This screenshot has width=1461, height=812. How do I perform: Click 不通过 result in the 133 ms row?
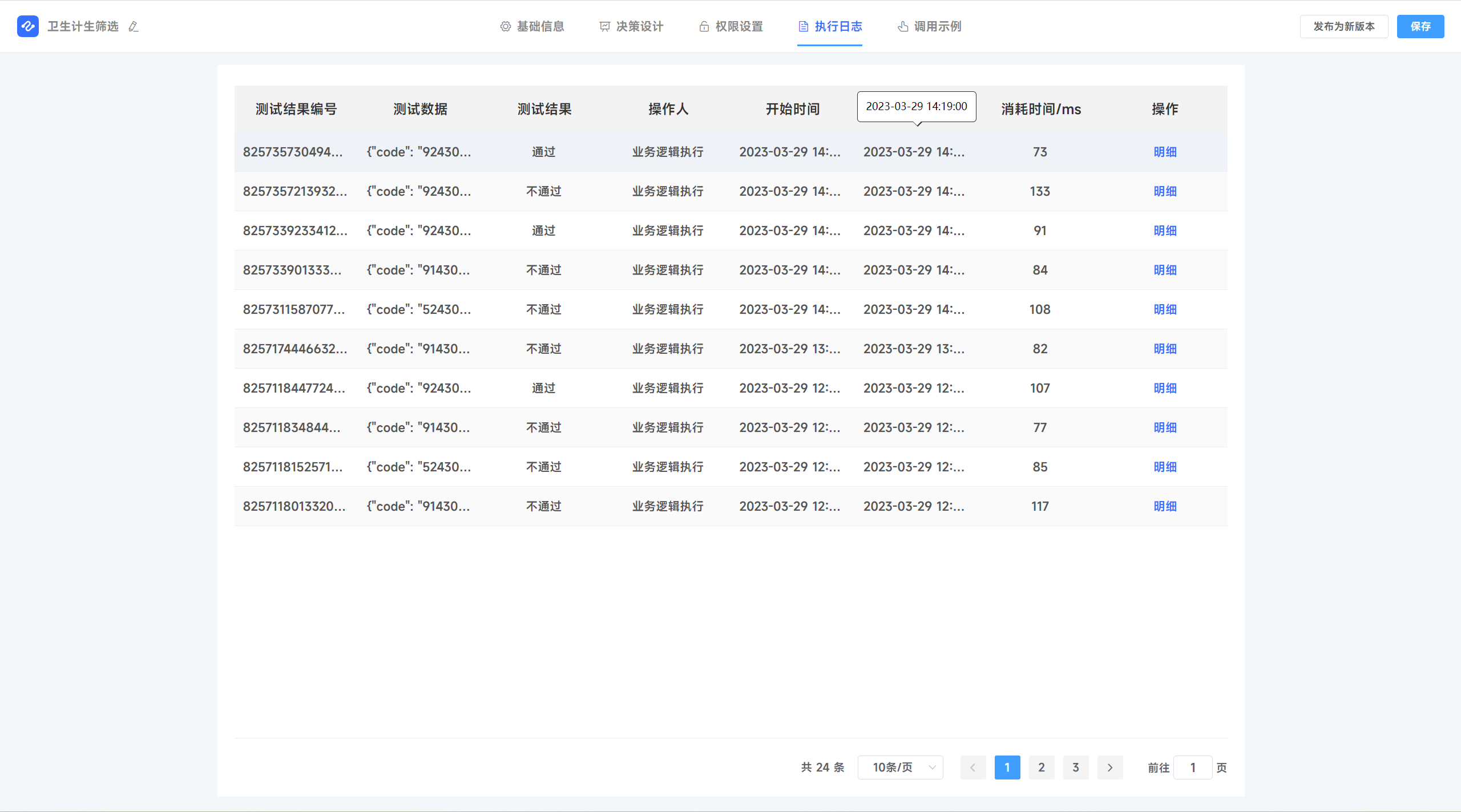click(544, 191)
